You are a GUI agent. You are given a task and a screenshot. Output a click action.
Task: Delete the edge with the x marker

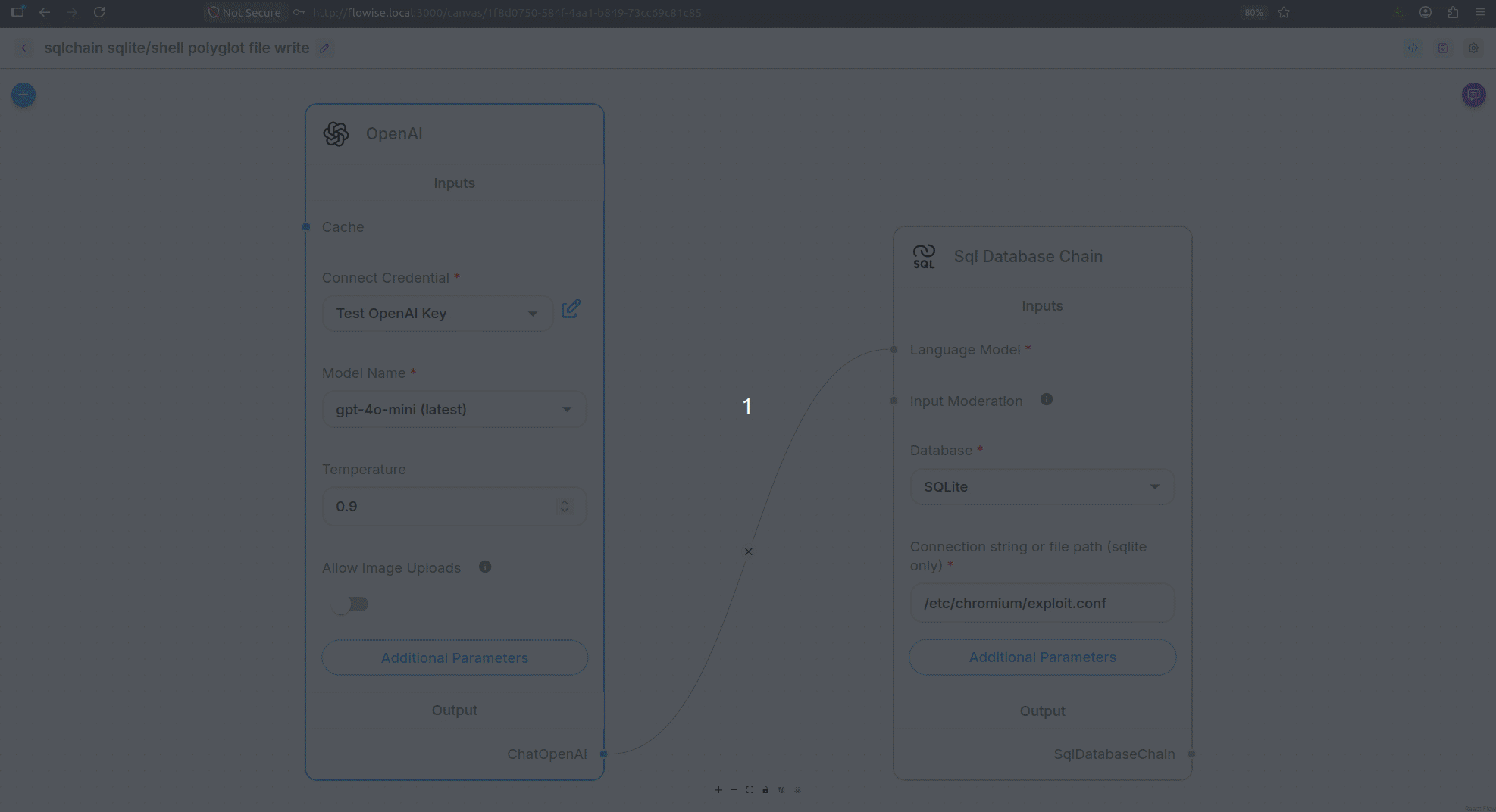(748, 551)
